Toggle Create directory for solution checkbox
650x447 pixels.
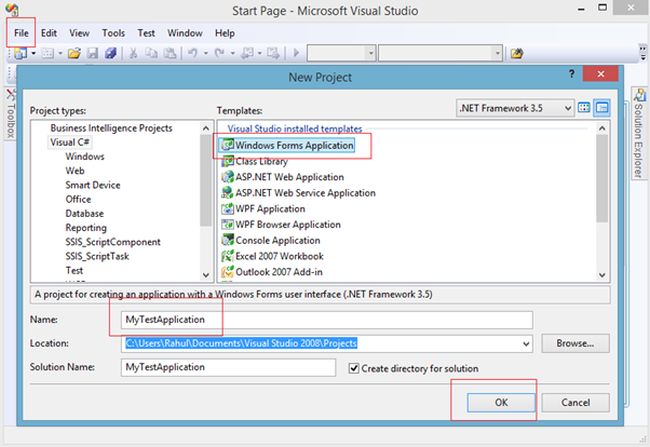pos(354,368)
